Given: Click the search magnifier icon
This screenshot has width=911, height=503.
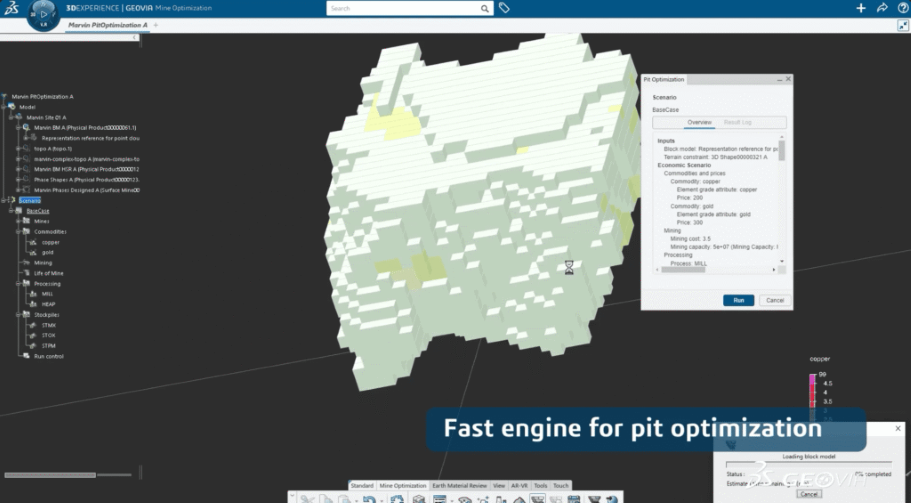Looking at the screenshot, I should pos(484,8).
